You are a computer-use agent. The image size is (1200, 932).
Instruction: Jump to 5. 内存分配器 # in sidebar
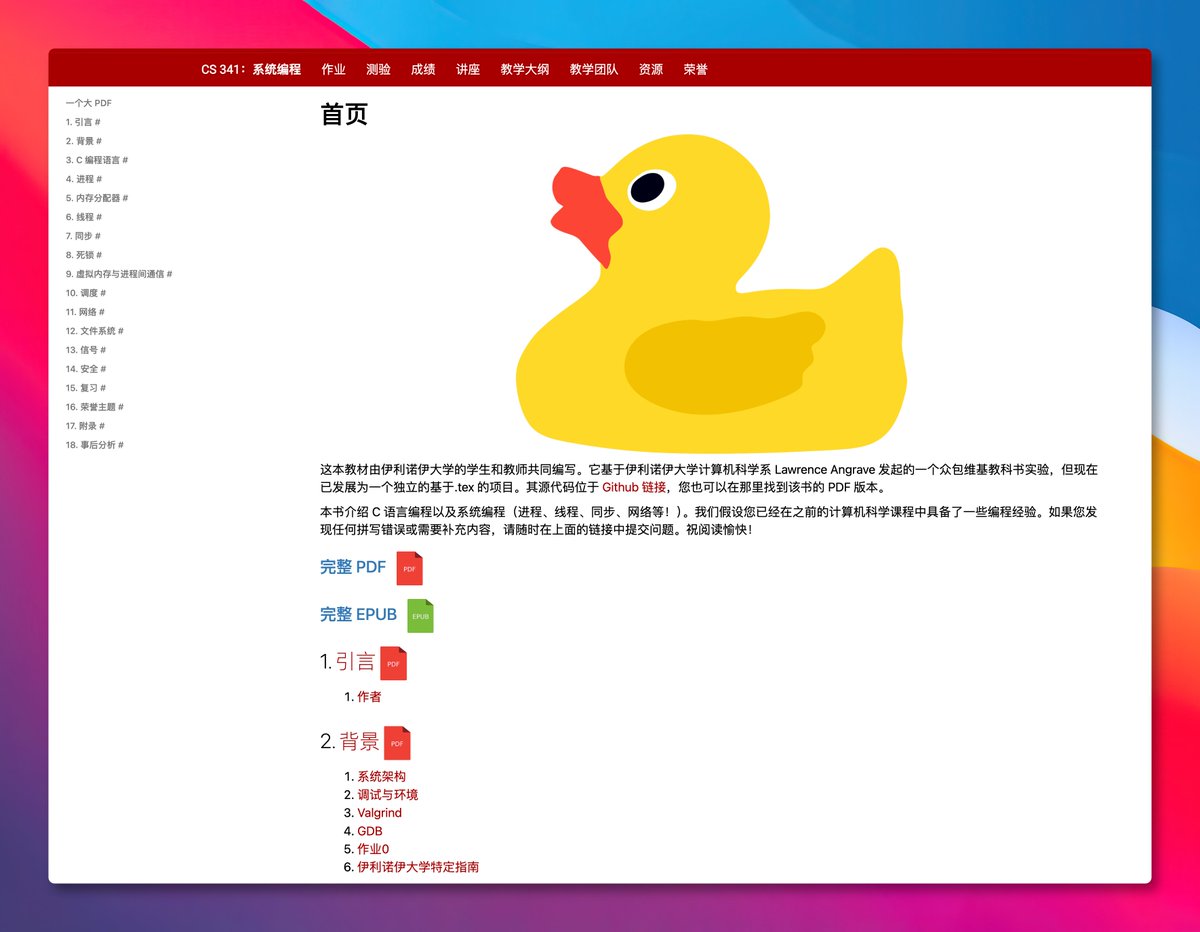click(97, 198)
